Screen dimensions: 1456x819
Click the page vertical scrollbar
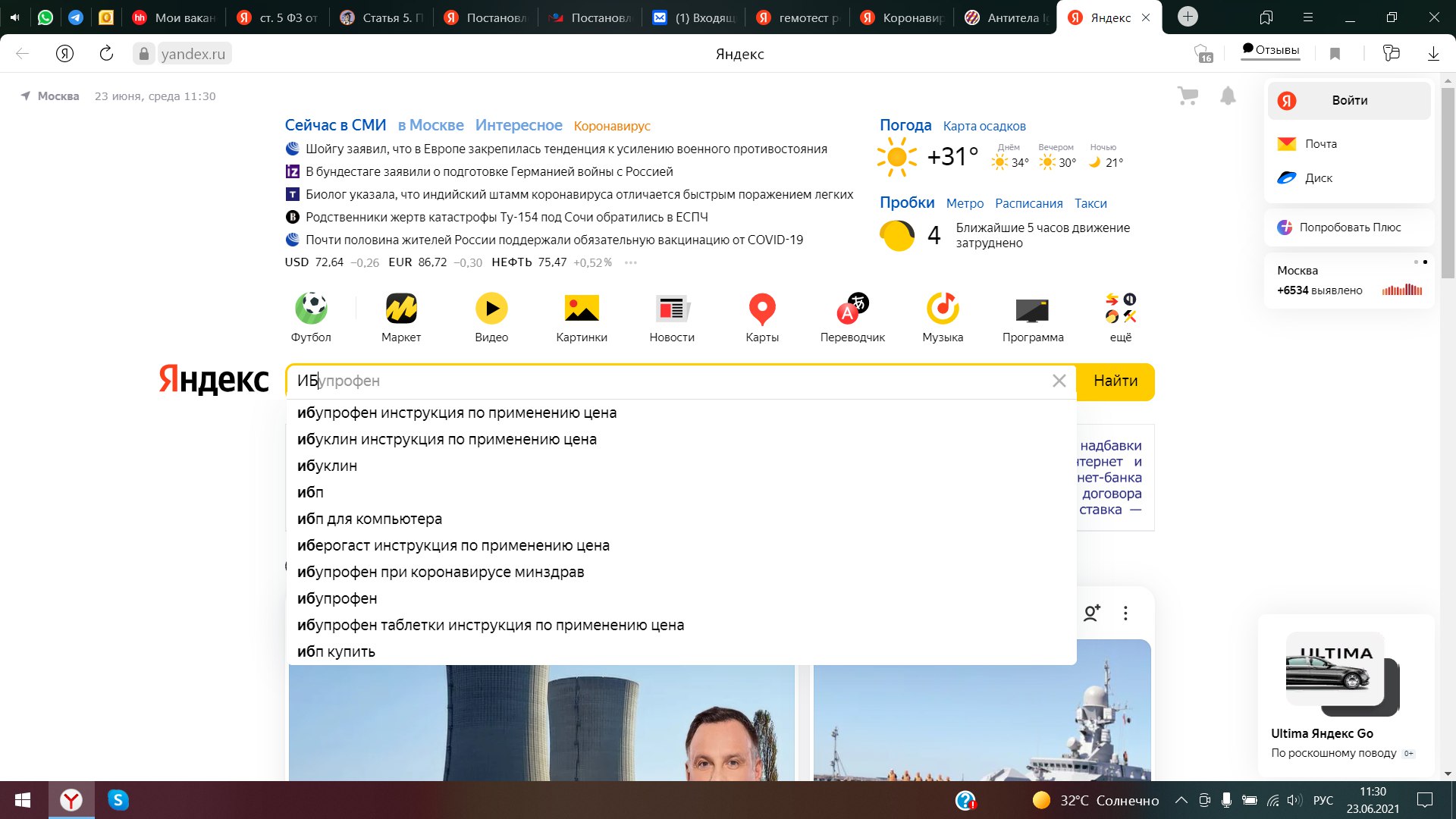point(1448,182)
